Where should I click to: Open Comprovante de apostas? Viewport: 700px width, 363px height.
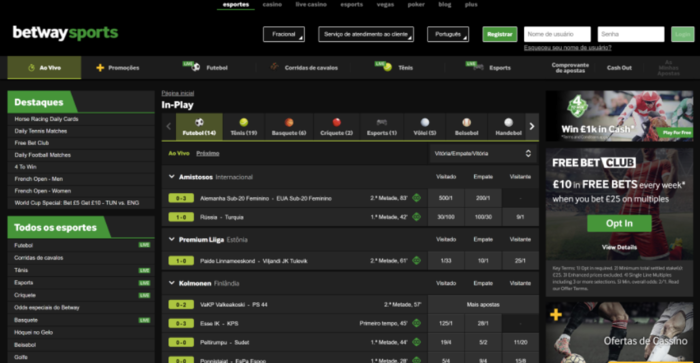click(x=570, y=68)
